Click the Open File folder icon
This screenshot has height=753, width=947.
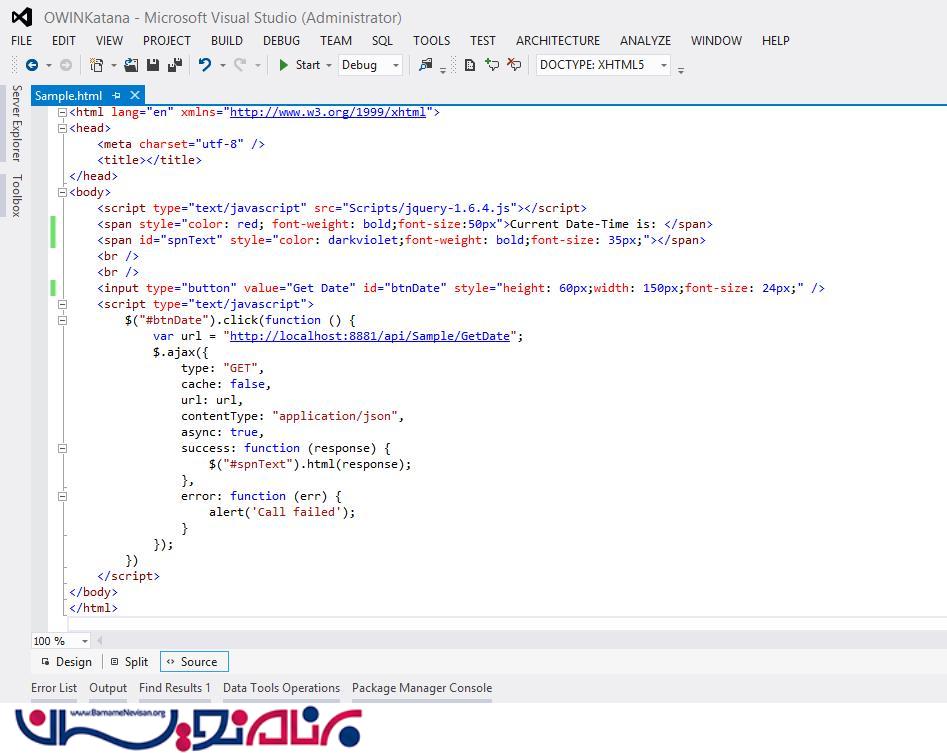click(131, 65)
